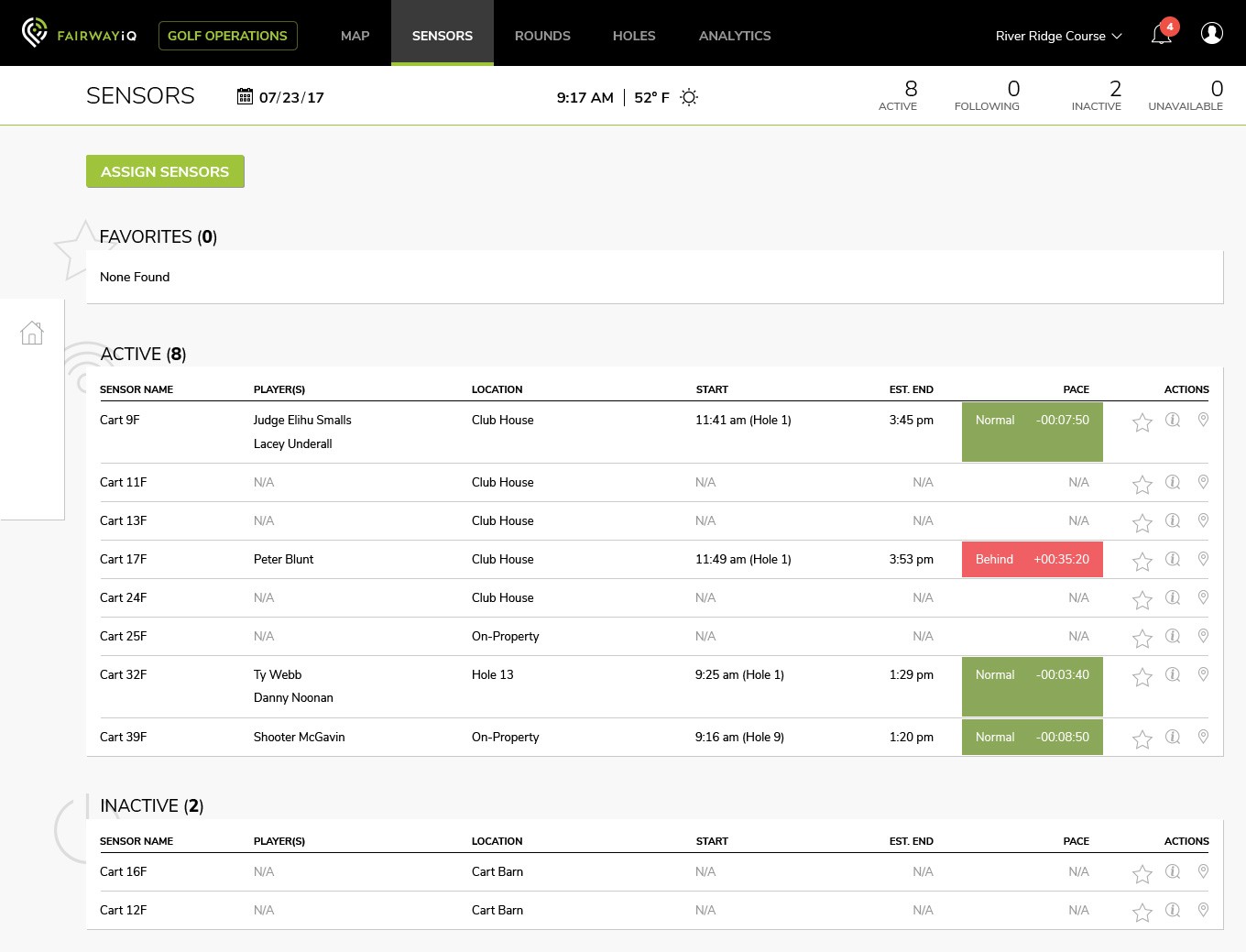The image size is (1246, 952).
Task: Click the 07/23/17 date
Action: tap(291, 97)
